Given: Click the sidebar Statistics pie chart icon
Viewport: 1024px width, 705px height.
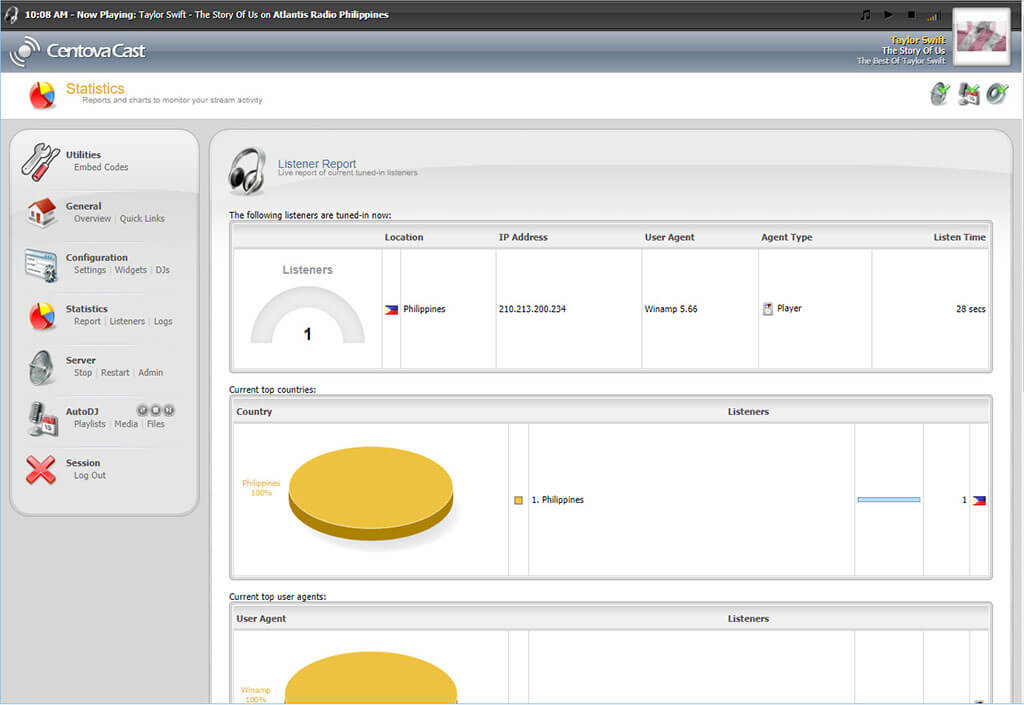Looking at the screenshot, I should 42,316.
